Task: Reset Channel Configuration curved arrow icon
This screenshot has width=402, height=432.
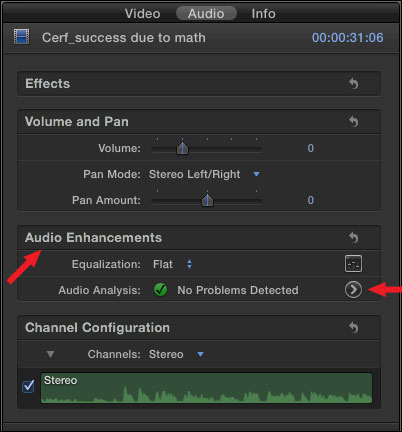Action: coord(353,328)
